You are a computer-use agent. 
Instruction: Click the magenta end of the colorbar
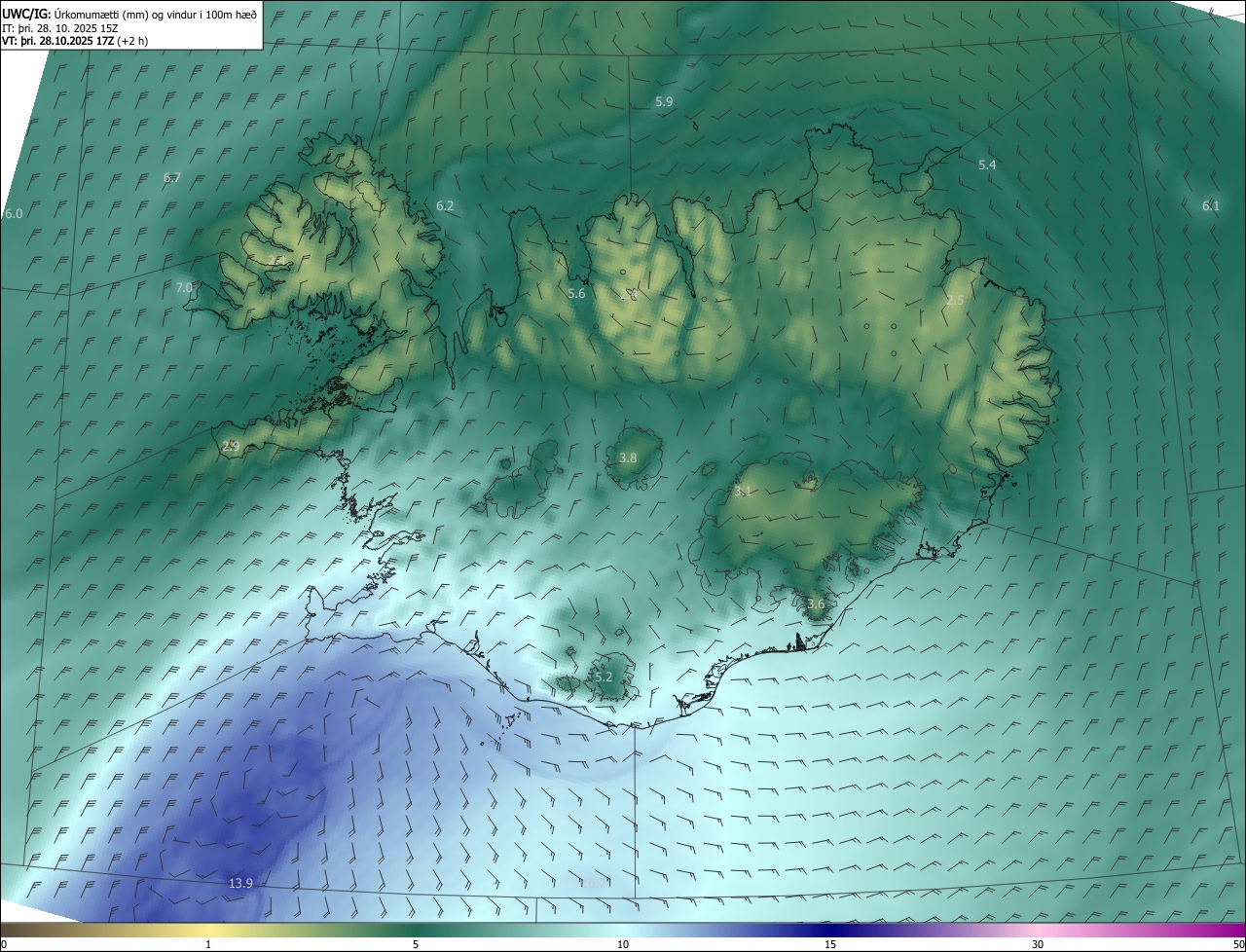1227,930
